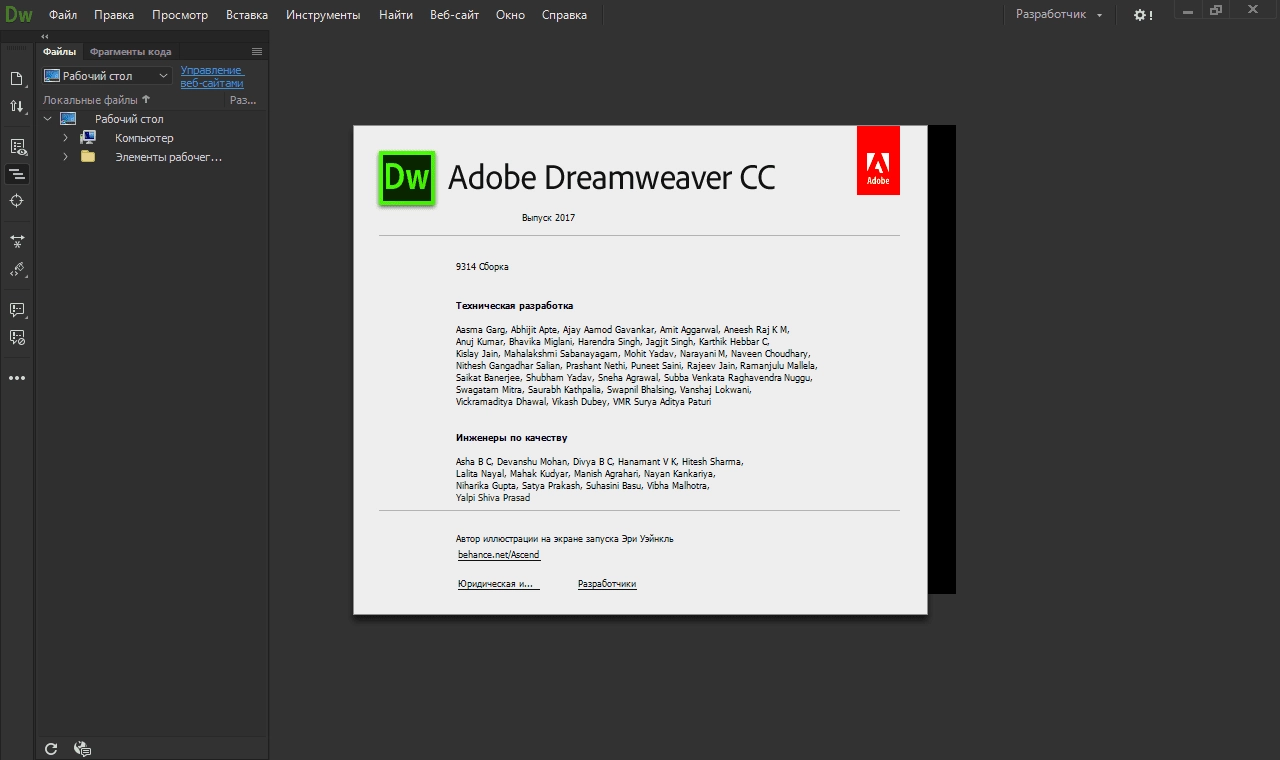This screenshot has height=760, width=1280.
Task: Click Компьютер computer icon in tree
Action: pos(88,138)
